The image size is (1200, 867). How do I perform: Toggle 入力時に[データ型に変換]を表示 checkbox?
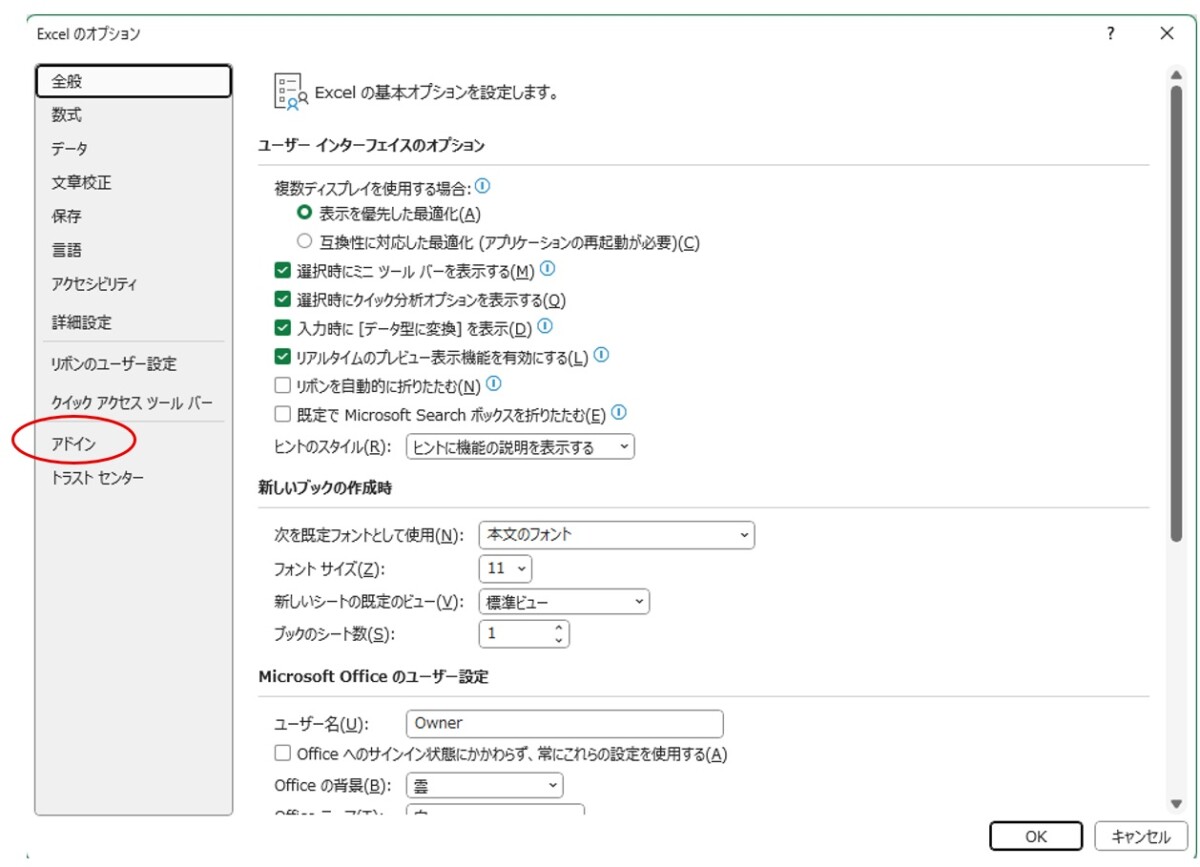(283, 328)
